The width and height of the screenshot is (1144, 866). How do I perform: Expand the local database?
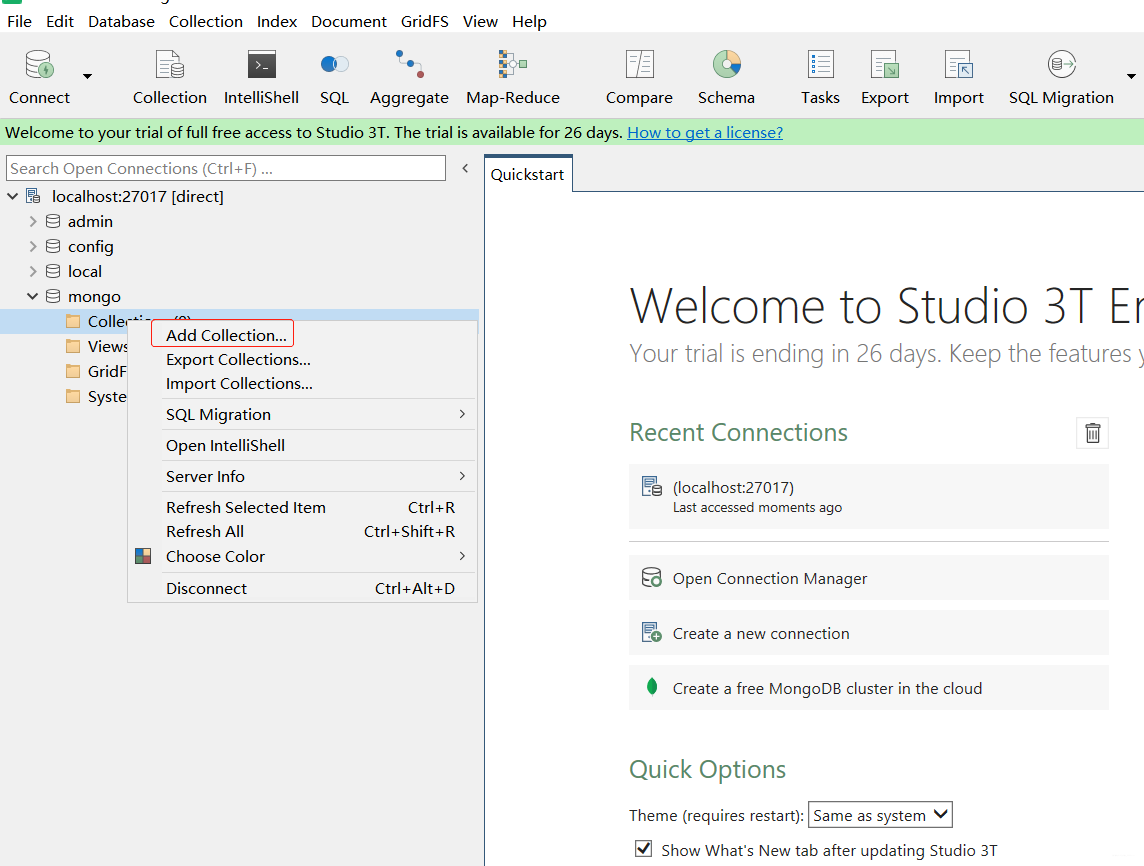(33, 271)
